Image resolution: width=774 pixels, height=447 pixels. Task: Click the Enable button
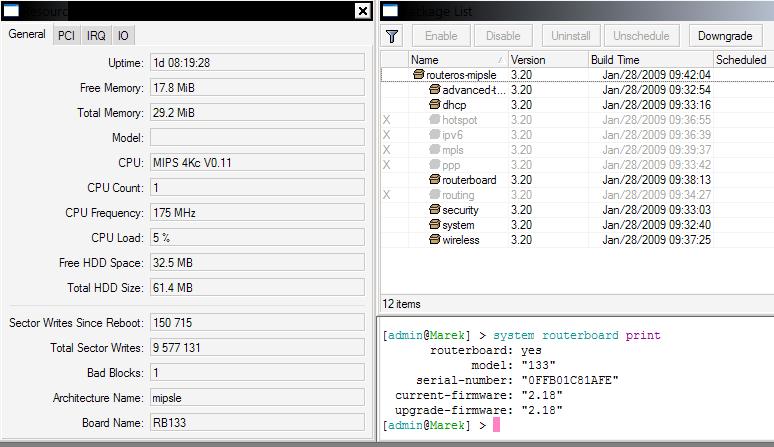coord(441,36)
